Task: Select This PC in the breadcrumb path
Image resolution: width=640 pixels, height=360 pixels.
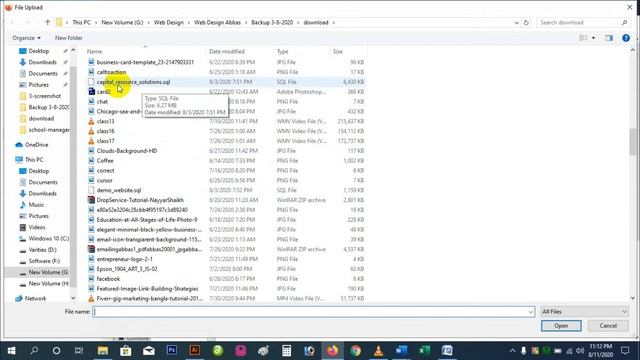Action: 81,22
